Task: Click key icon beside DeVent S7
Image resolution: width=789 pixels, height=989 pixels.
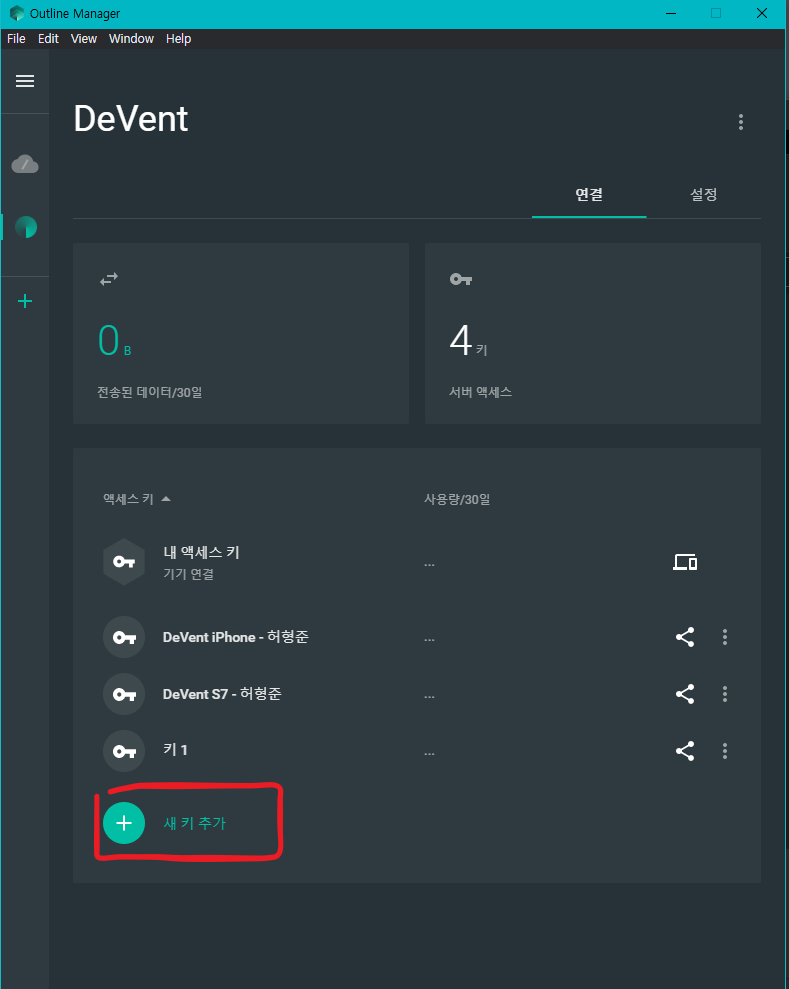Action: coord(124,694)
